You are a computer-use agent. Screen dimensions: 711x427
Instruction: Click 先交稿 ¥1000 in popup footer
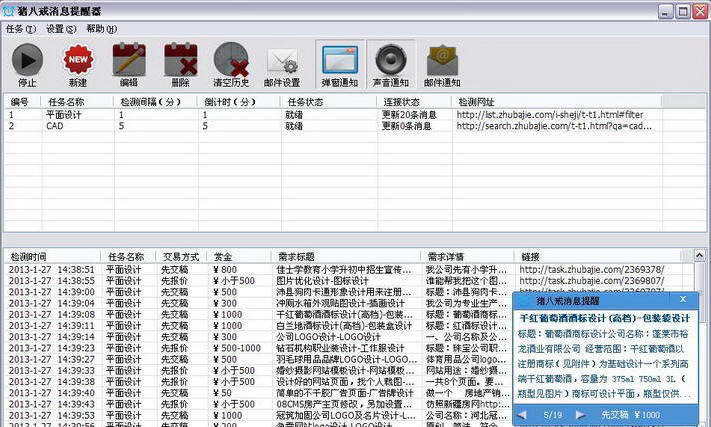pos(631,415)
